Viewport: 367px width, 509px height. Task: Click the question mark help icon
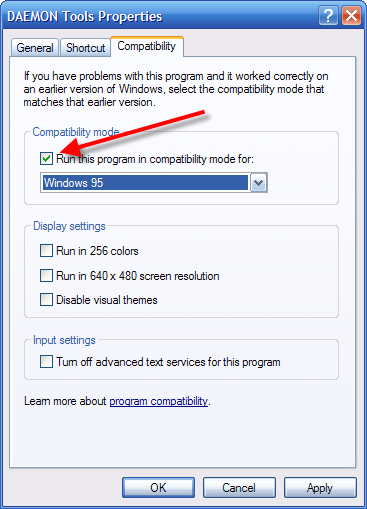[x=328, y=16]
